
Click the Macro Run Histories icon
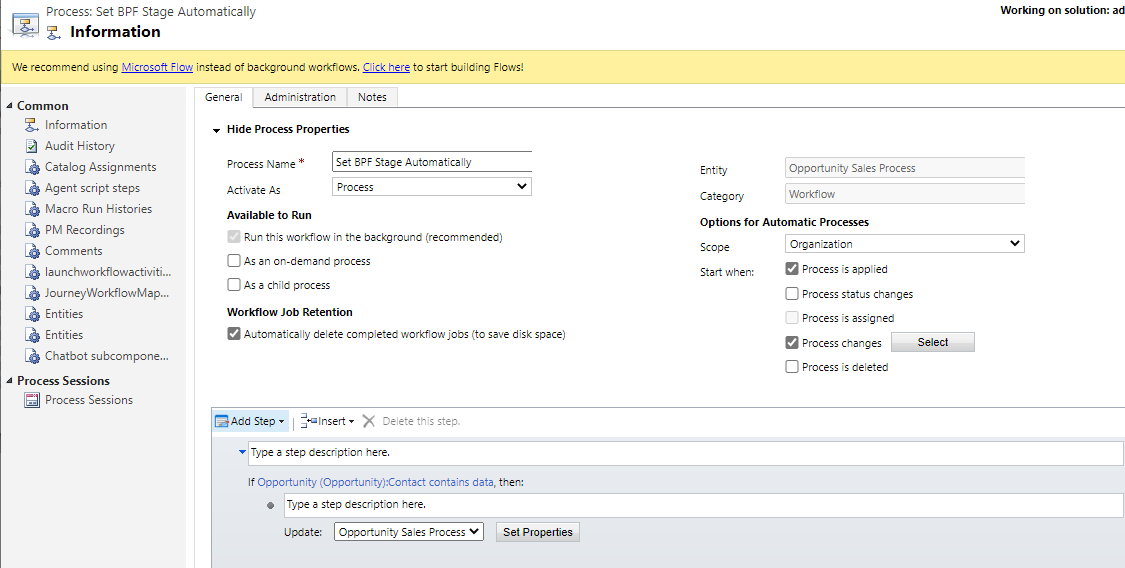[x=32, y=209]
